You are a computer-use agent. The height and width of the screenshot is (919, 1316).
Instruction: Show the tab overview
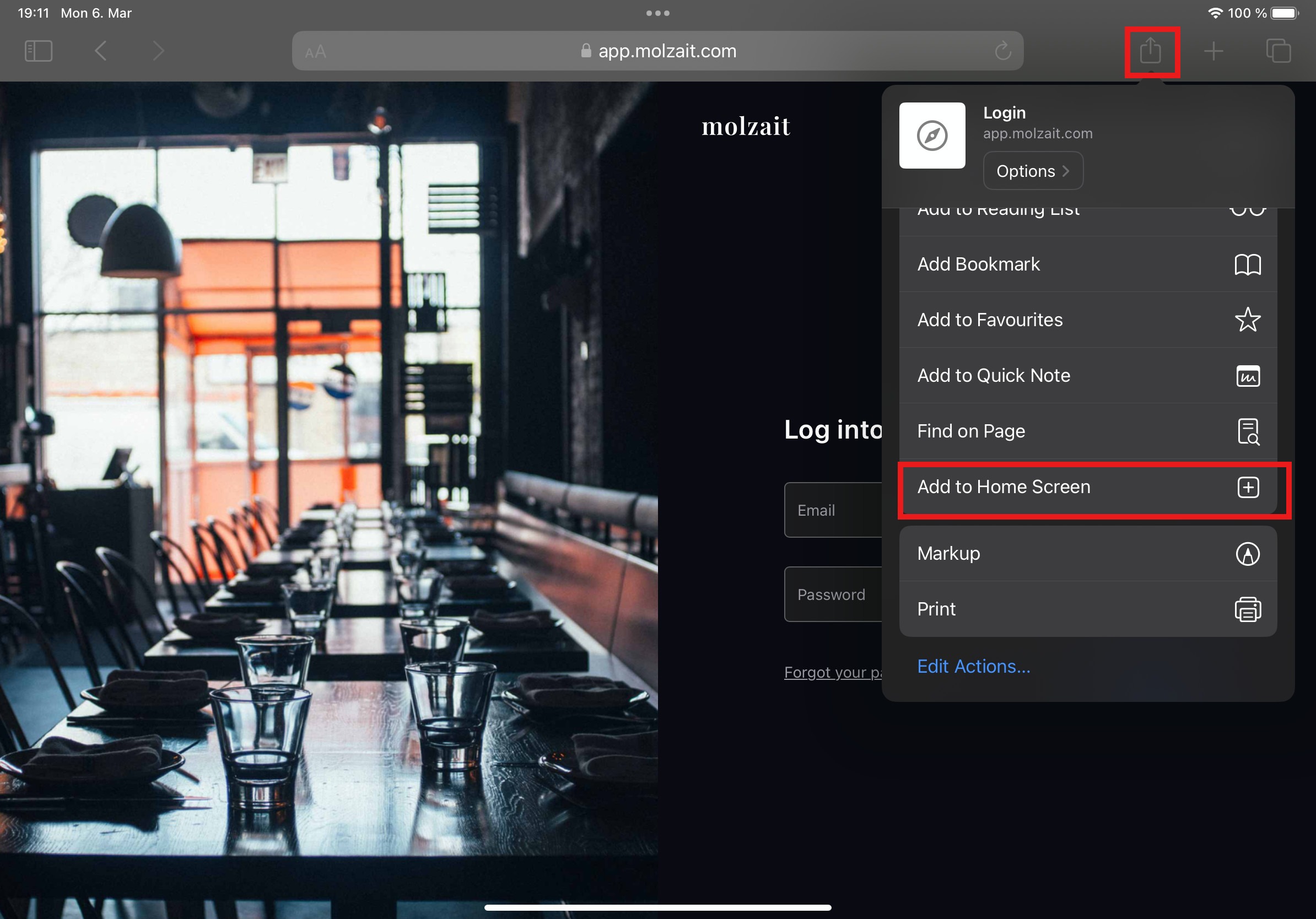(1278, 51)
